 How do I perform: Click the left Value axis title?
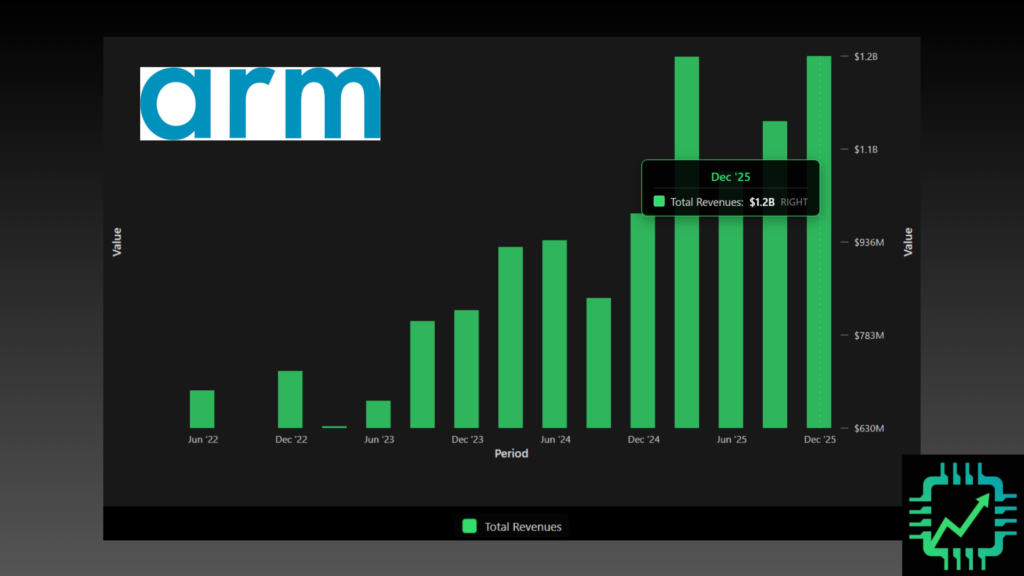pos(119,240)
